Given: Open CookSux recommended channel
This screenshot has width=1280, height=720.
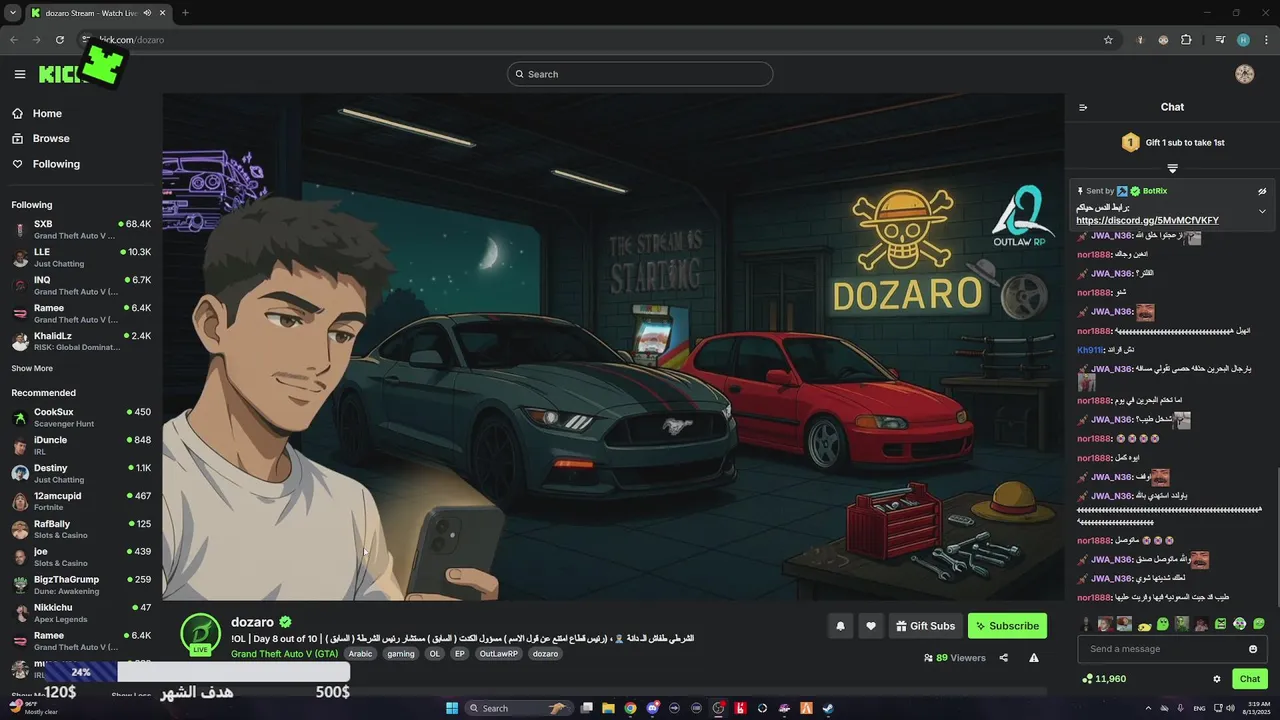Looking at the screenshot, I should pyautogui.click(x=81, y=418).
